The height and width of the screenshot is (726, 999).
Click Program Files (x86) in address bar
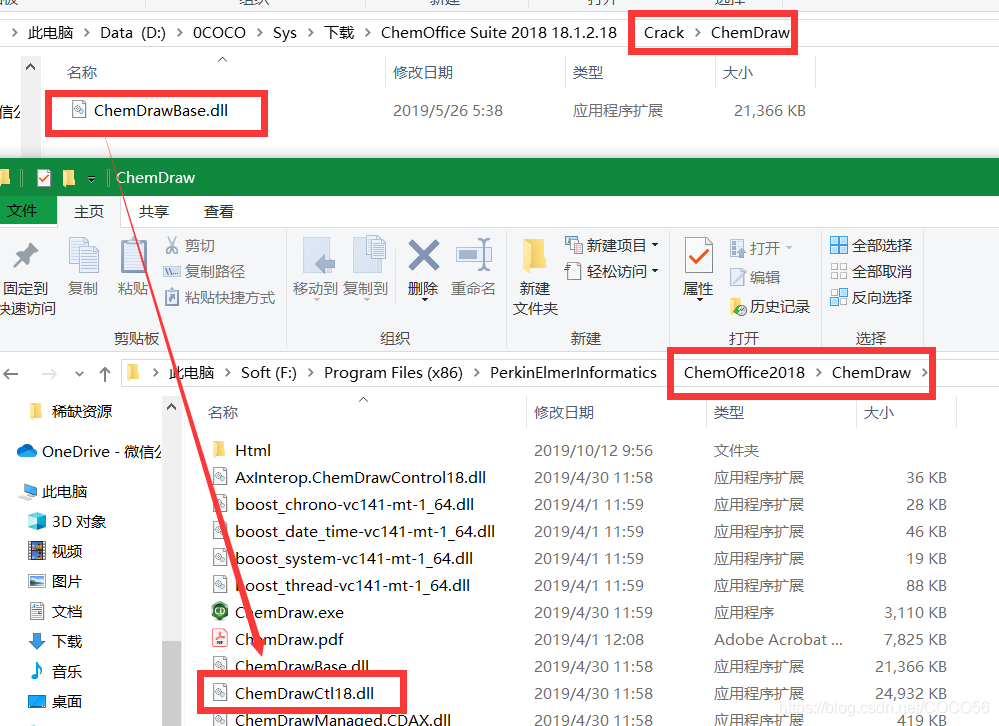(x=393, y=373)
